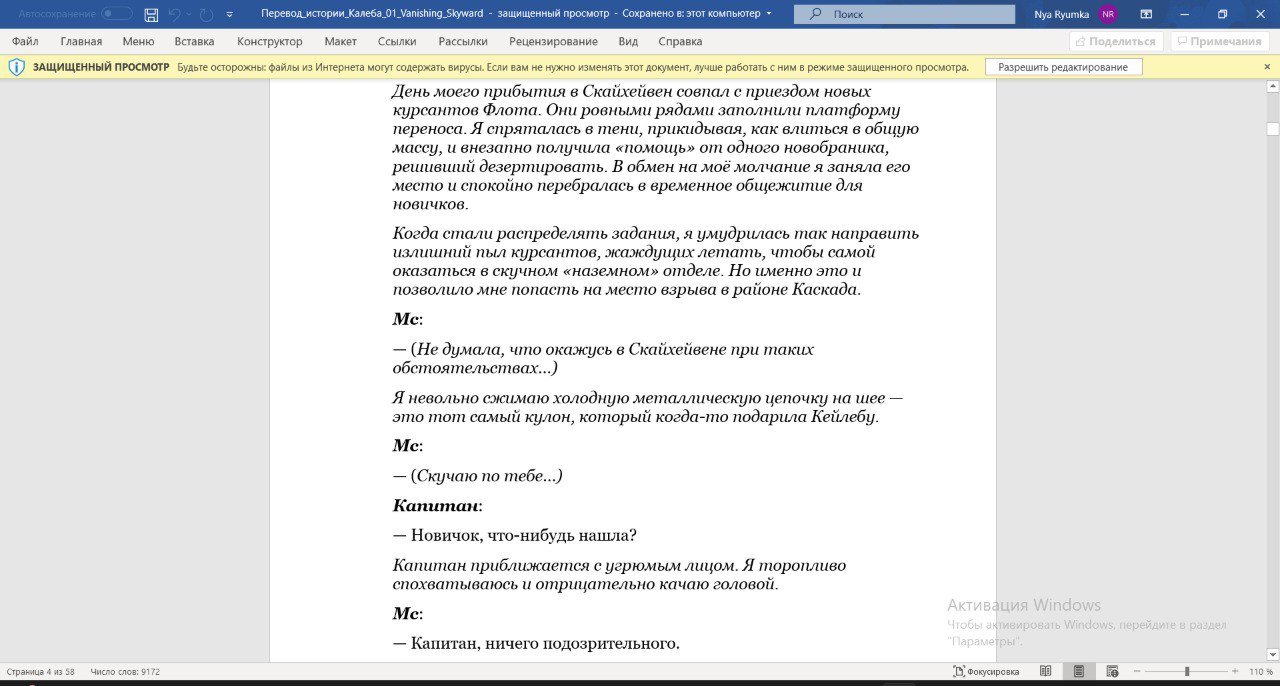Click the Nya Ryumka account name
The image size is (1280, 686).
pos(1062,14)
